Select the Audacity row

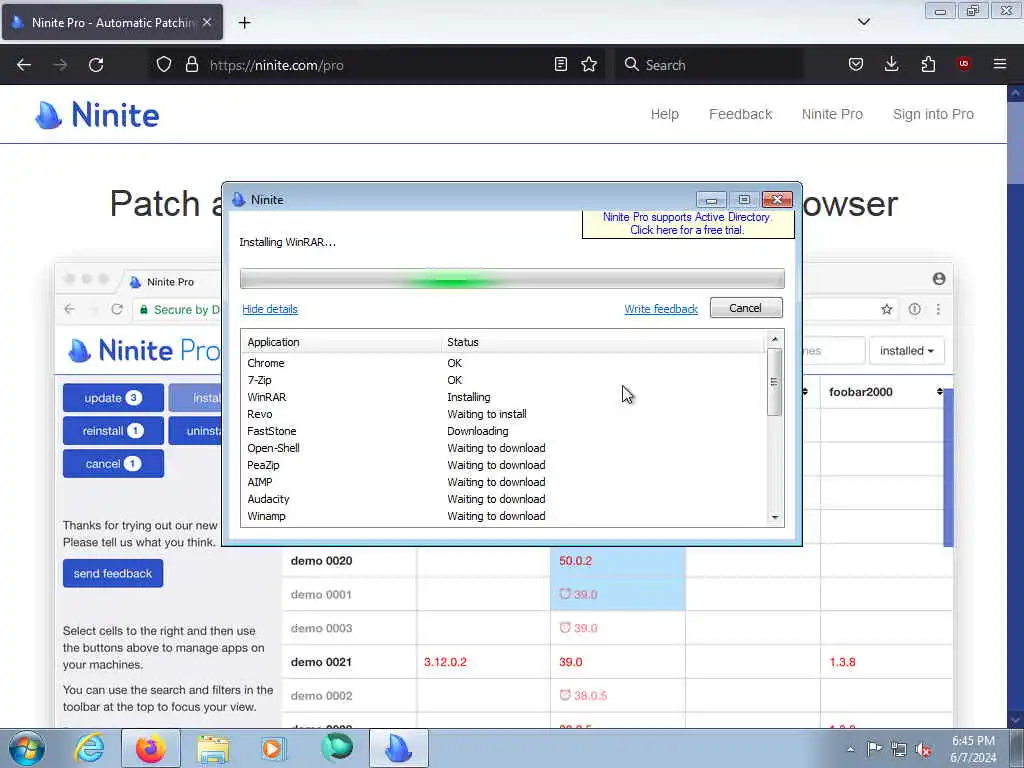point(503,499)
